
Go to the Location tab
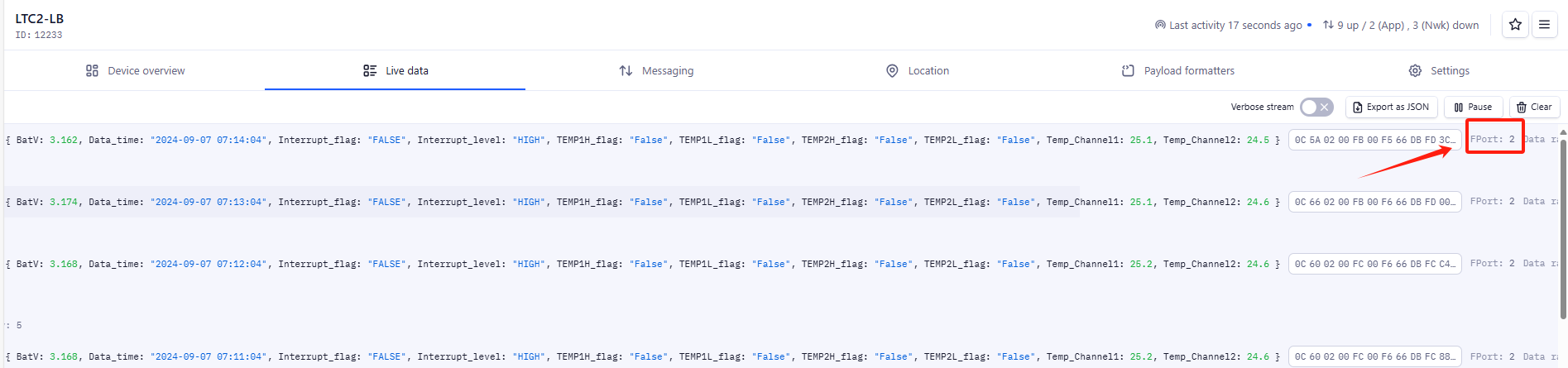[x=917, y=71]
